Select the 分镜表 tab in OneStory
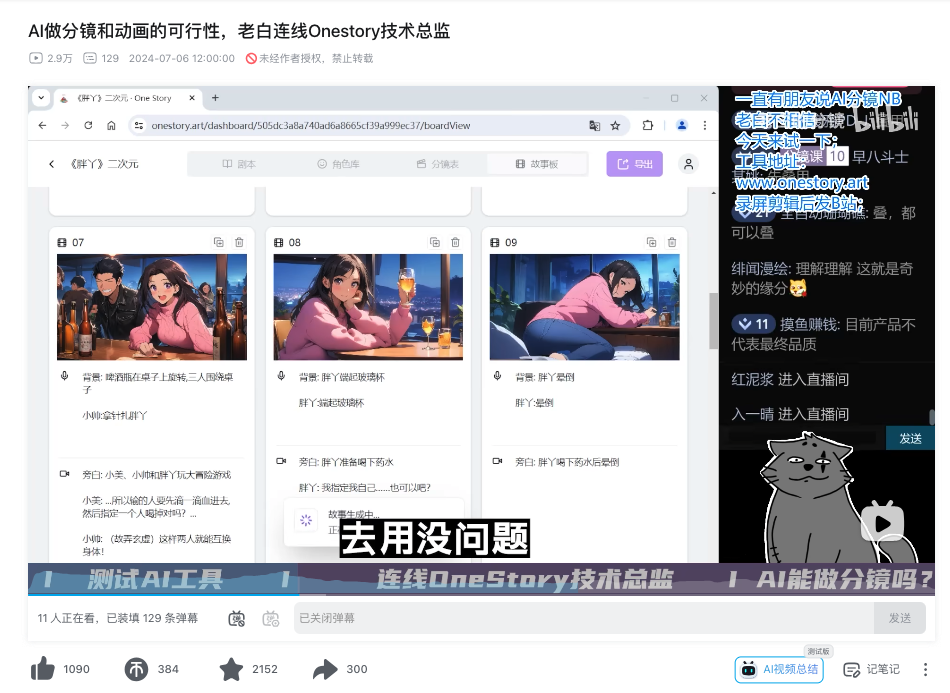The image size is (950, 693). tap(437, 164)
